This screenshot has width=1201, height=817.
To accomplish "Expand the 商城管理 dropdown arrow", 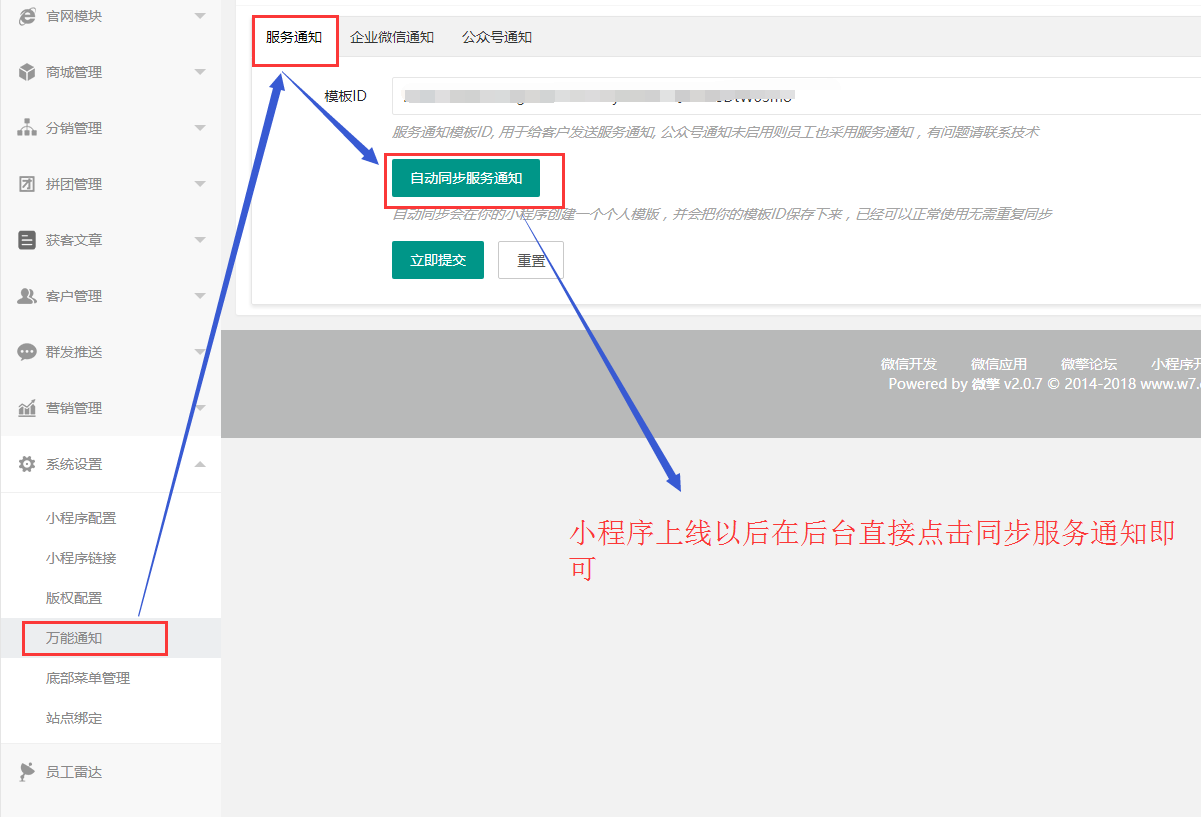I will (200, 72).
